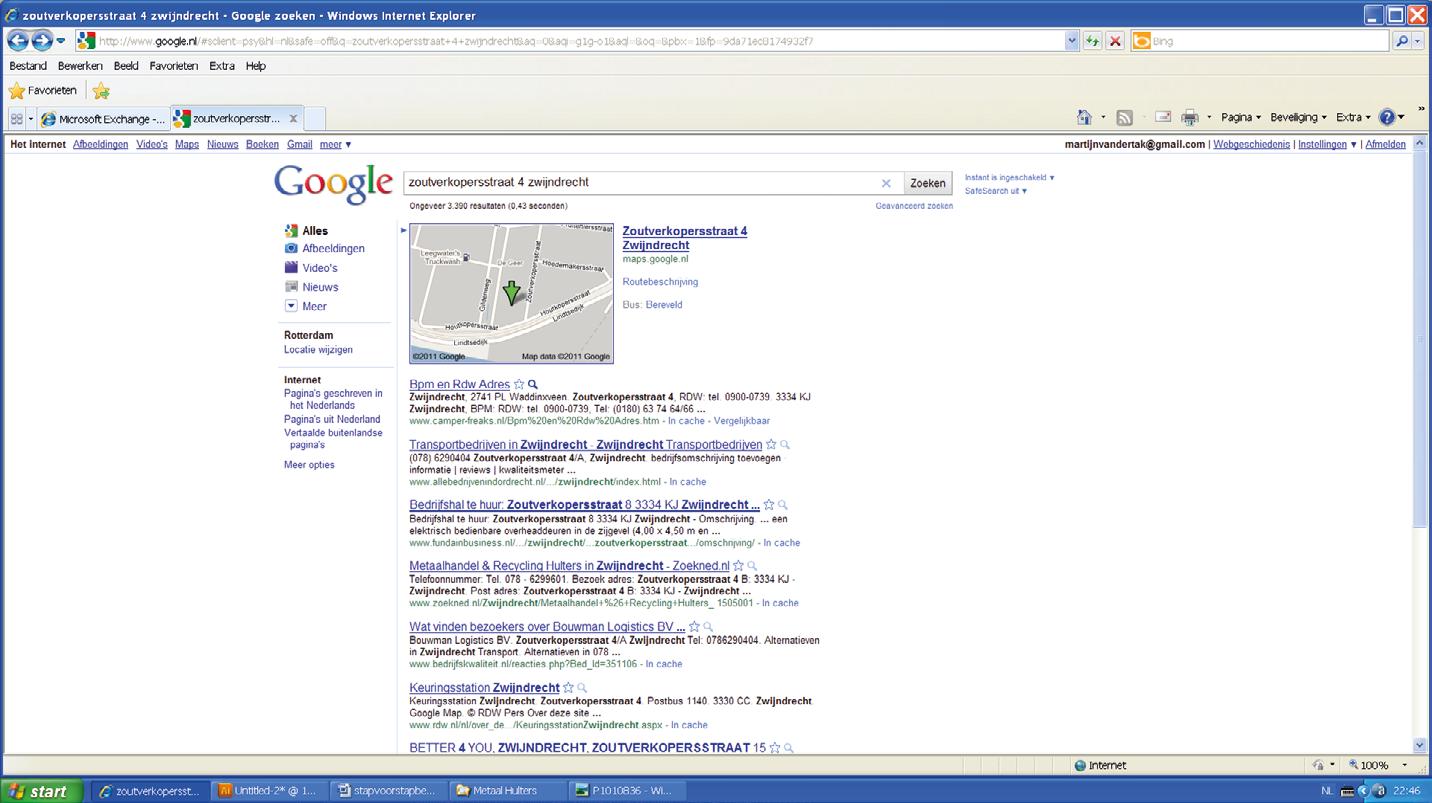Open the Beveiliging dropdown menu
The width and height of the screenshot is (1432, 803).
coord(1298,117)
